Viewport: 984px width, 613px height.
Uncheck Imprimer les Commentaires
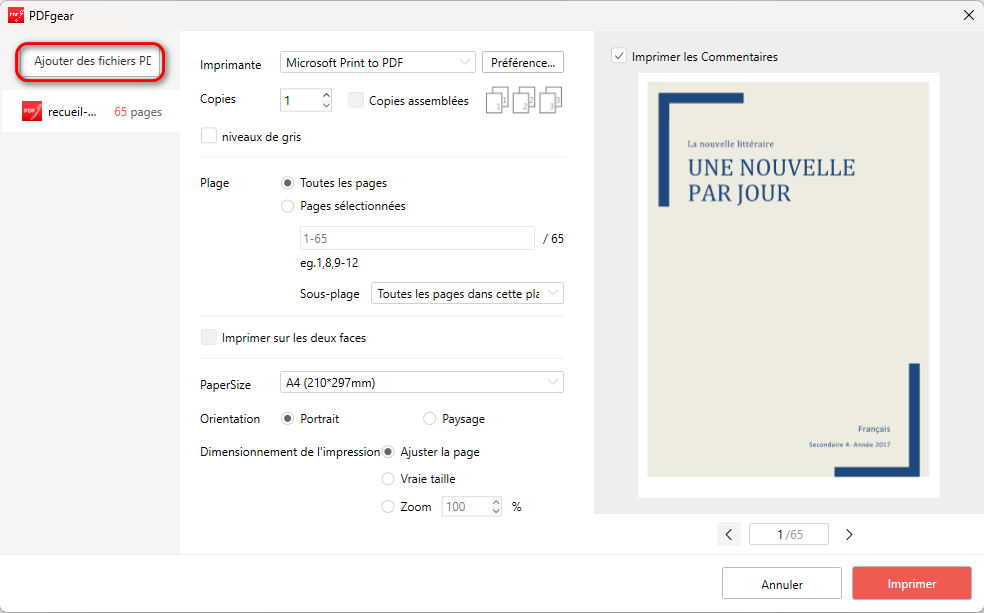(x=618, y=55)
